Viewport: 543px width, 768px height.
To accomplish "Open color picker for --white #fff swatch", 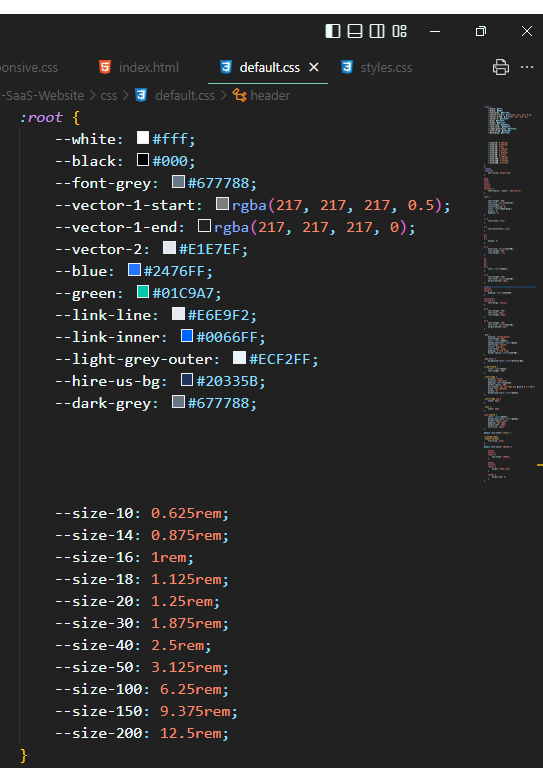I will click(142, 138).
